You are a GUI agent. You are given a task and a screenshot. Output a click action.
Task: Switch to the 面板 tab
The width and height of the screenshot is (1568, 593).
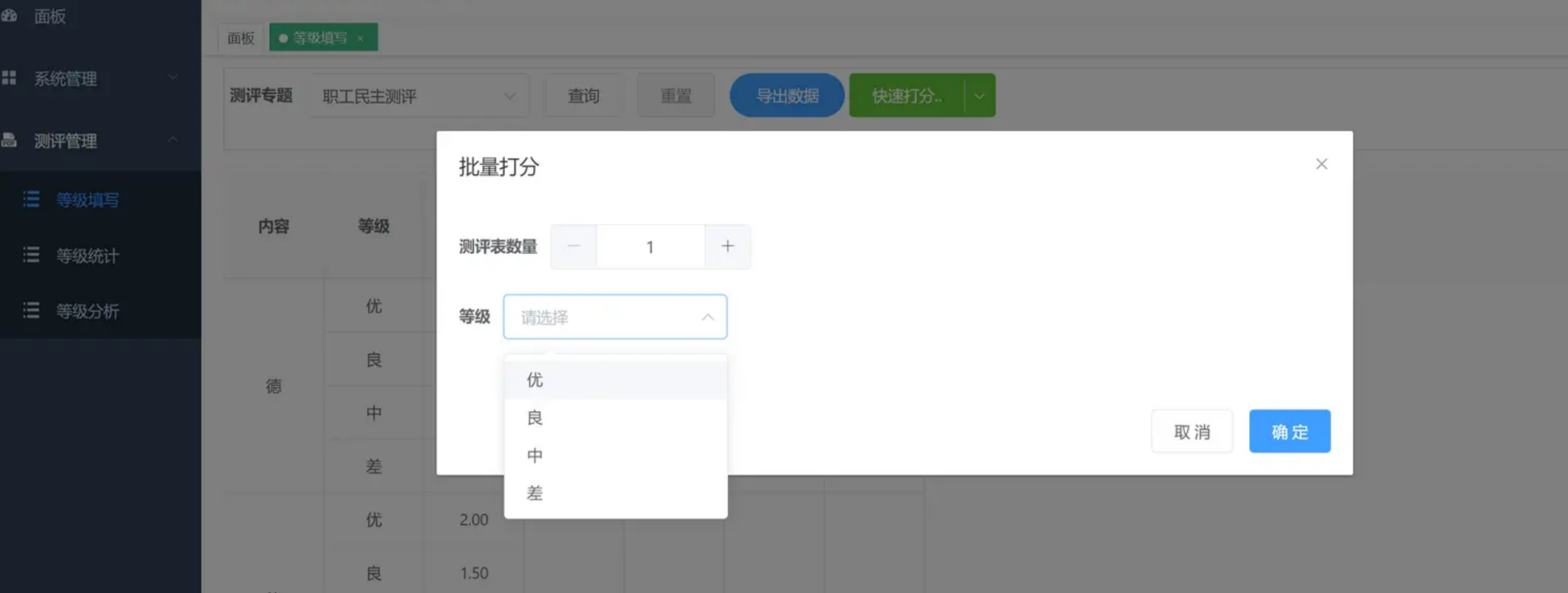click(x=240, y=37)
